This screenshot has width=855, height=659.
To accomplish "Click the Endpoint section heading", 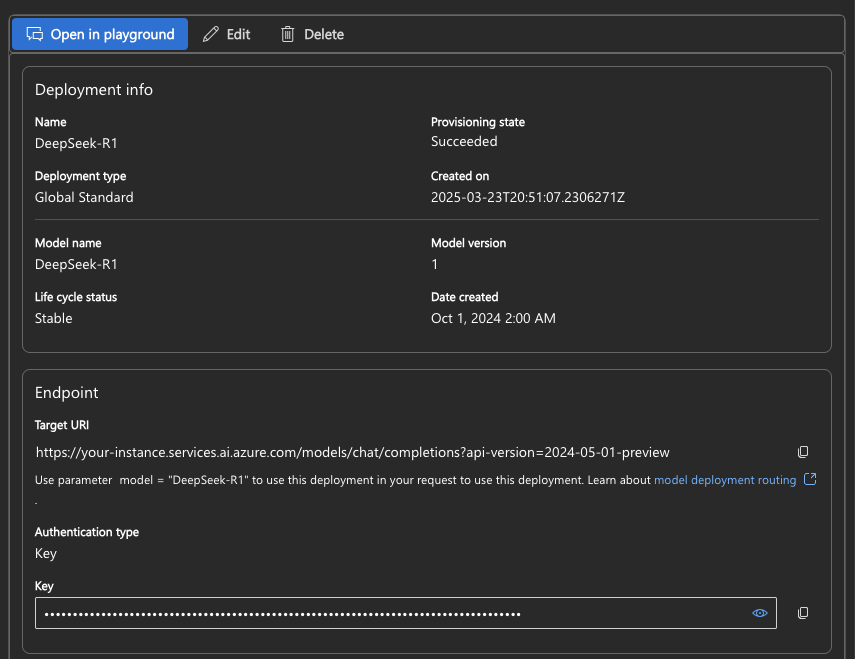I will (x=67, y=392).
